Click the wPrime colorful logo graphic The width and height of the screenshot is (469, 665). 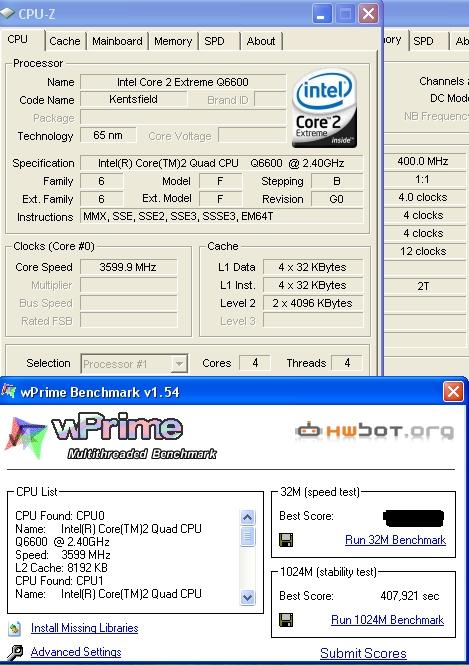click(x=24, y=438)
